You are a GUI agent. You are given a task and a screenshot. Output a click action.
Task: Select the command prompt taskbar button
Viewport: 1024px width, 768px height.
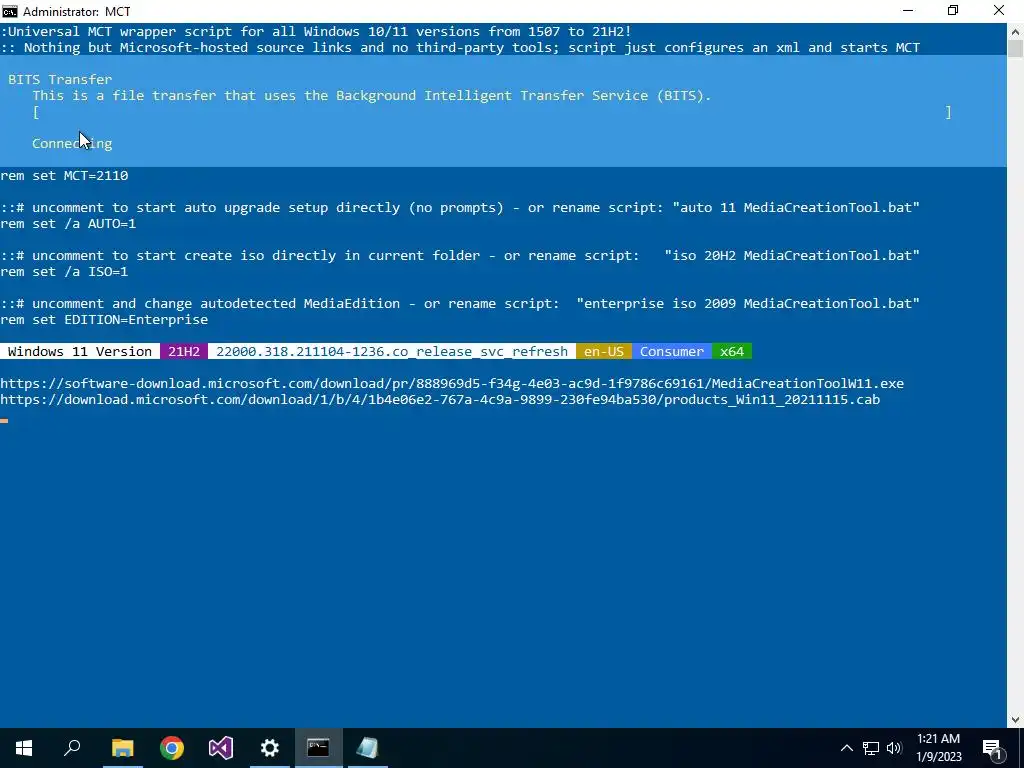pos(319,748)
